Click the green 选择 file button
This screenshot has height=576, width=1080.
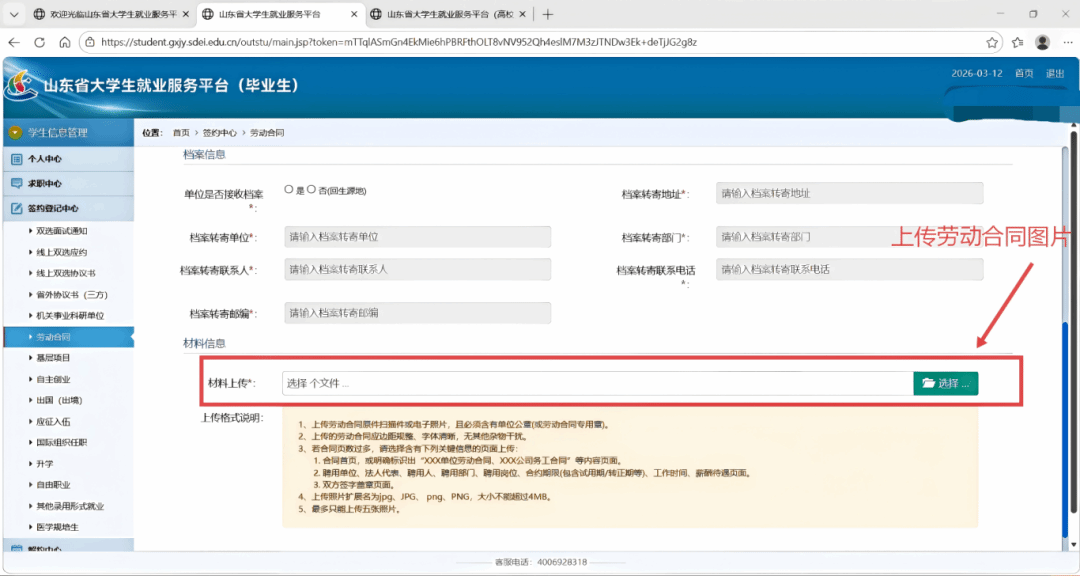click(945, 384)
